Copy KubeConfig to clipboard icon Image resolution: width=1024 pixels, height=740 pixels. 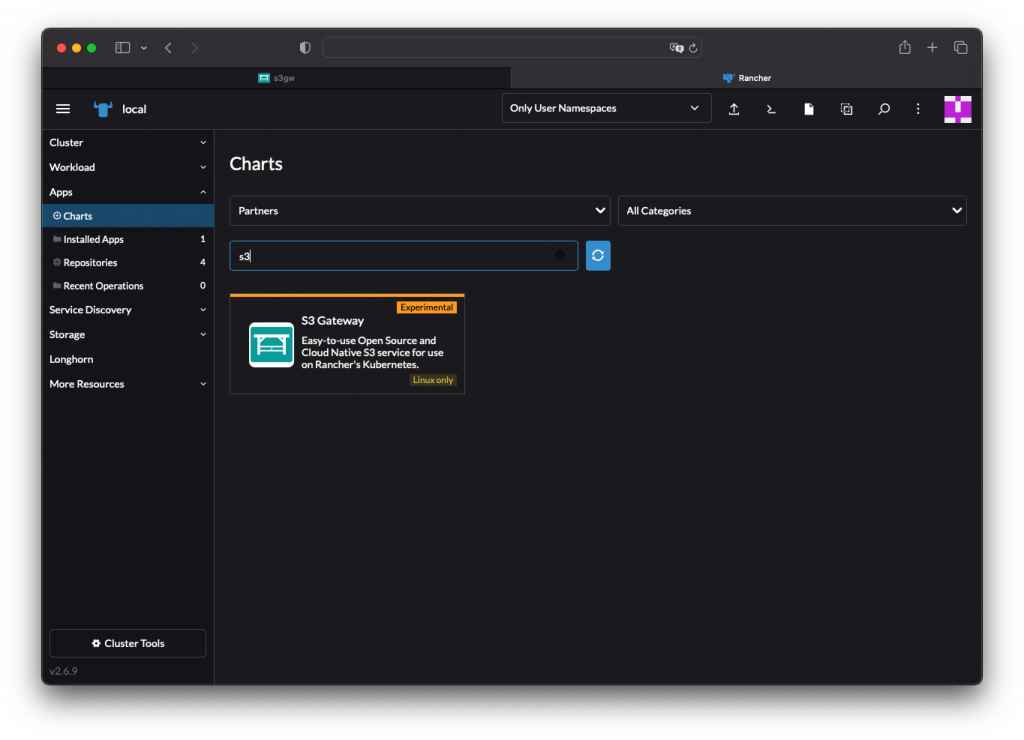(846, 109)
